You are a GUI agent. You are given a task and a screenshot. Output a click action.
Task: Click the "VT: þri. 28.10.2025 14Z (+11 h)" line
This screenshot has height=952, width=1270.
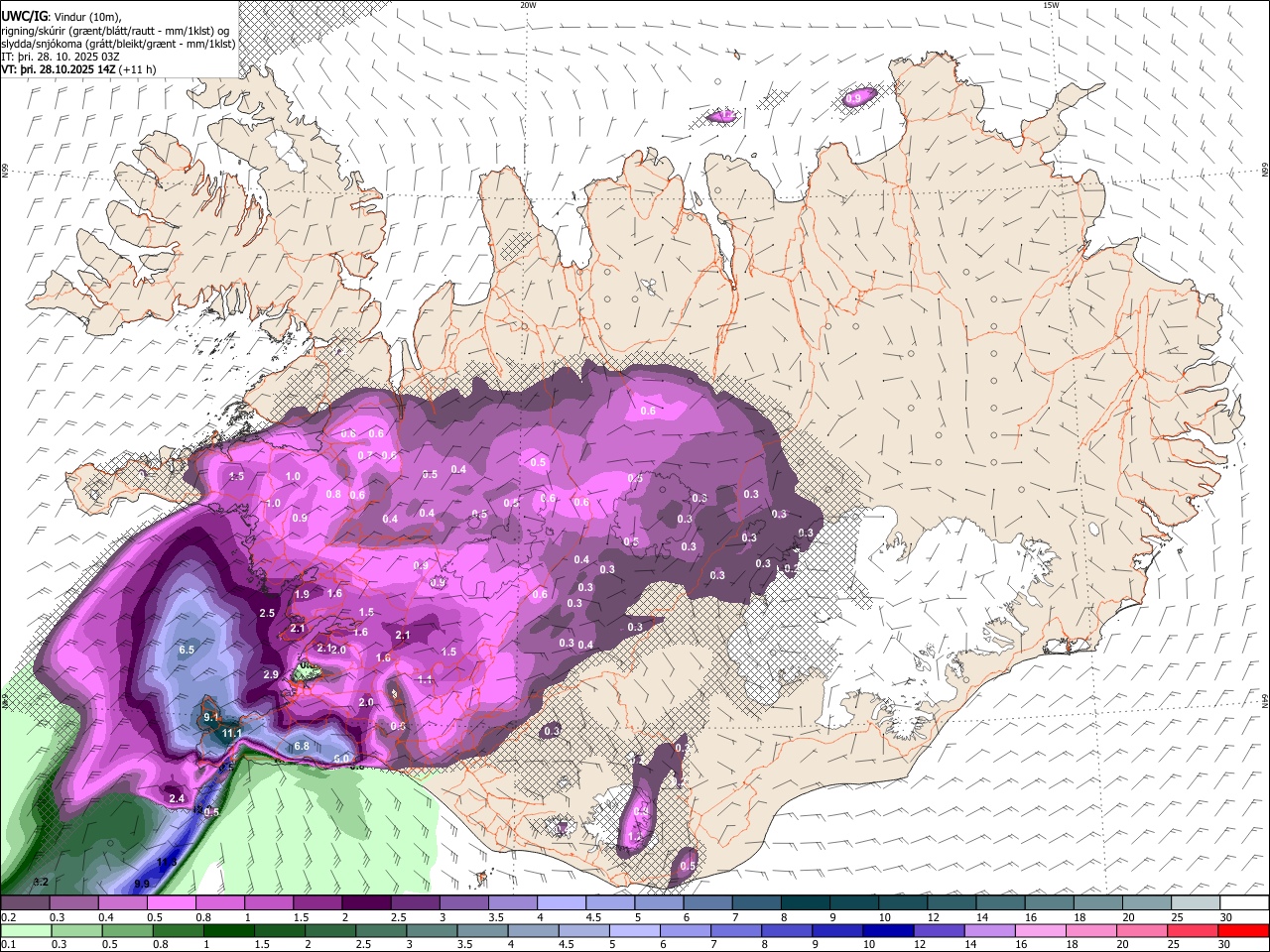point(78,69)
